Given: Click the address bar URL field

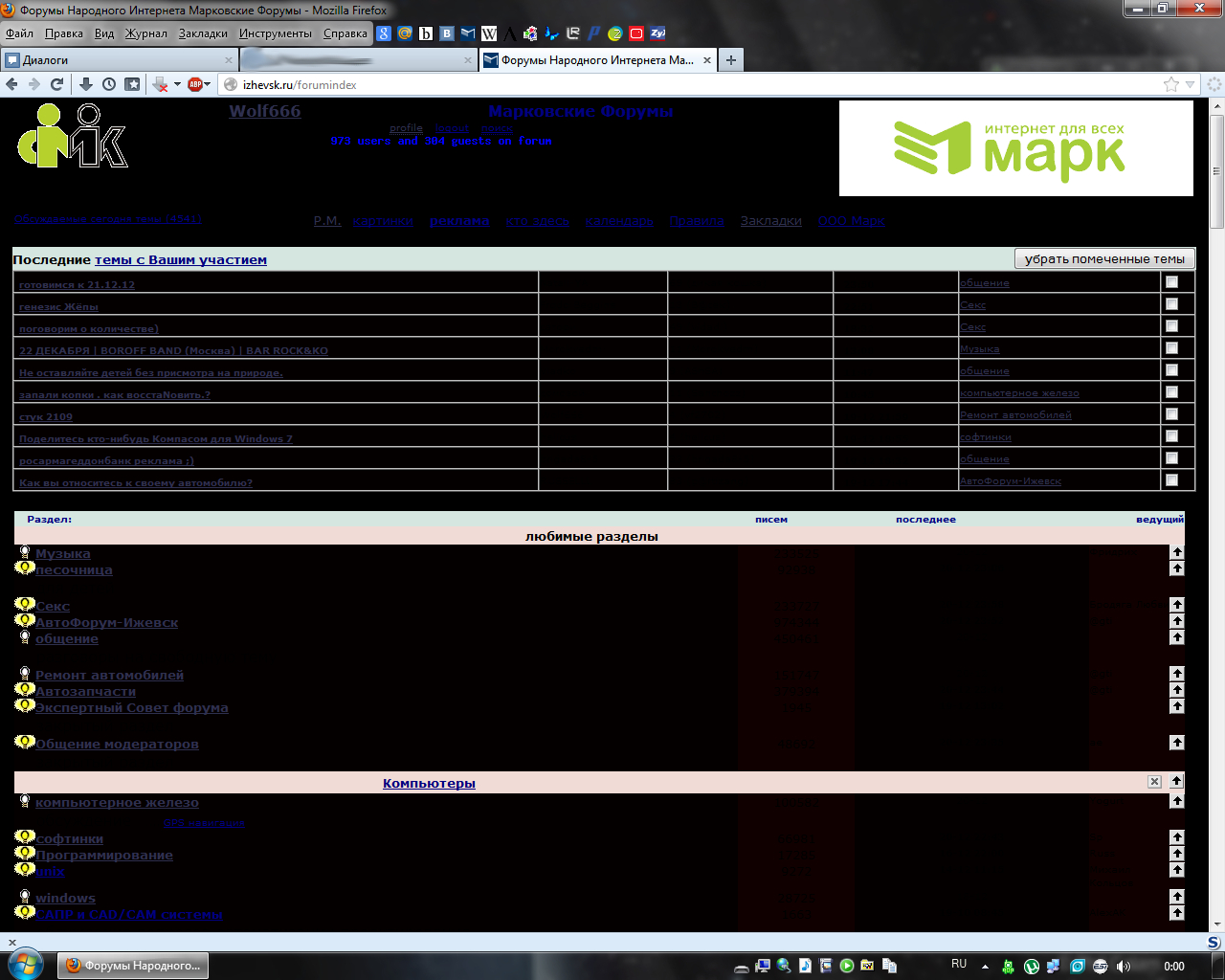Looking at the screenshot, I should pyautogui.click(x=670, y=85).
